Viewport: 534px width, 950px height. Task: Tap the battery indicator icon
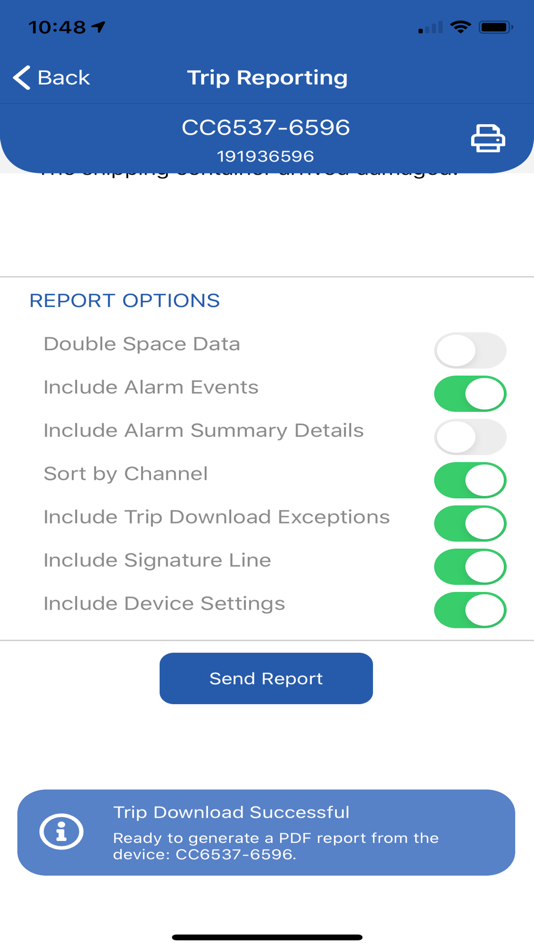496,27
